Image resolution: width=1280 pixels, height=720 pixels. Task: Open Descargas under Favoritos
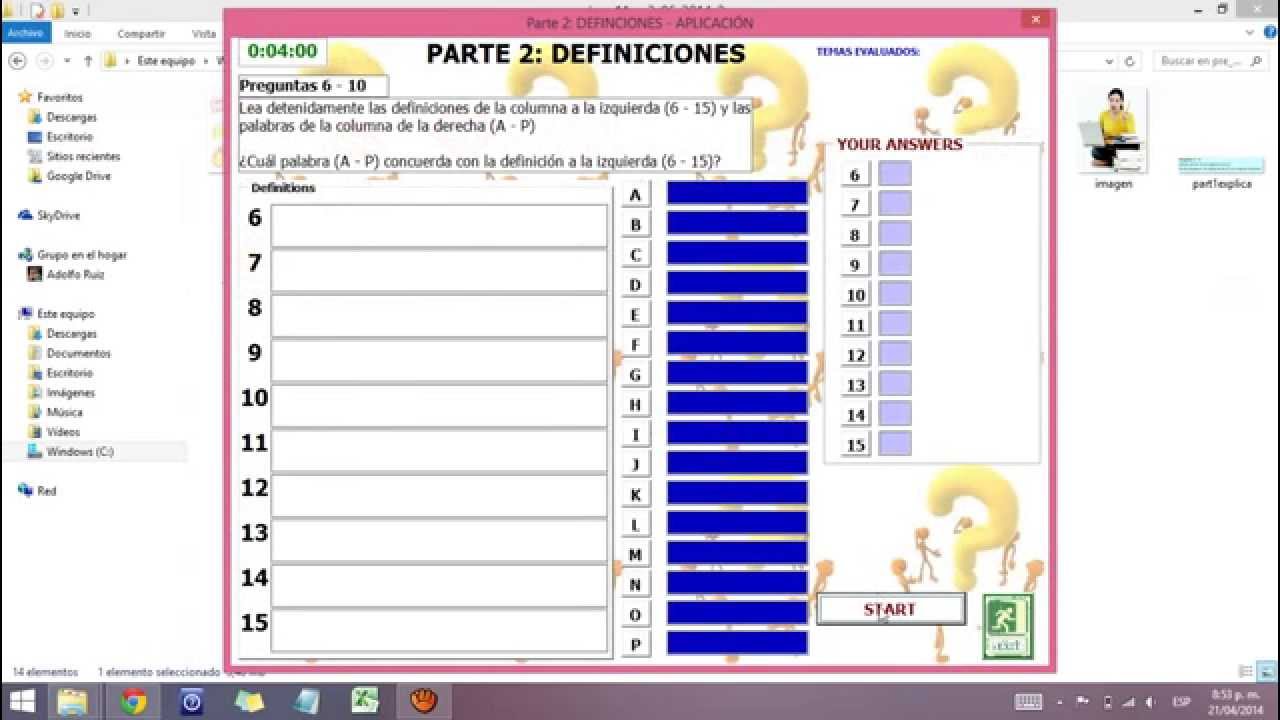[71, 117]
